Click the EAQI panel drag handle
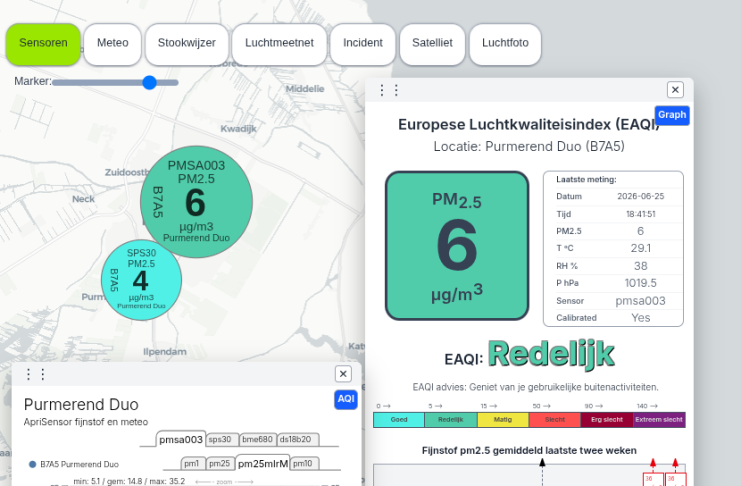 pyautogui.click(x=389, y=90)
